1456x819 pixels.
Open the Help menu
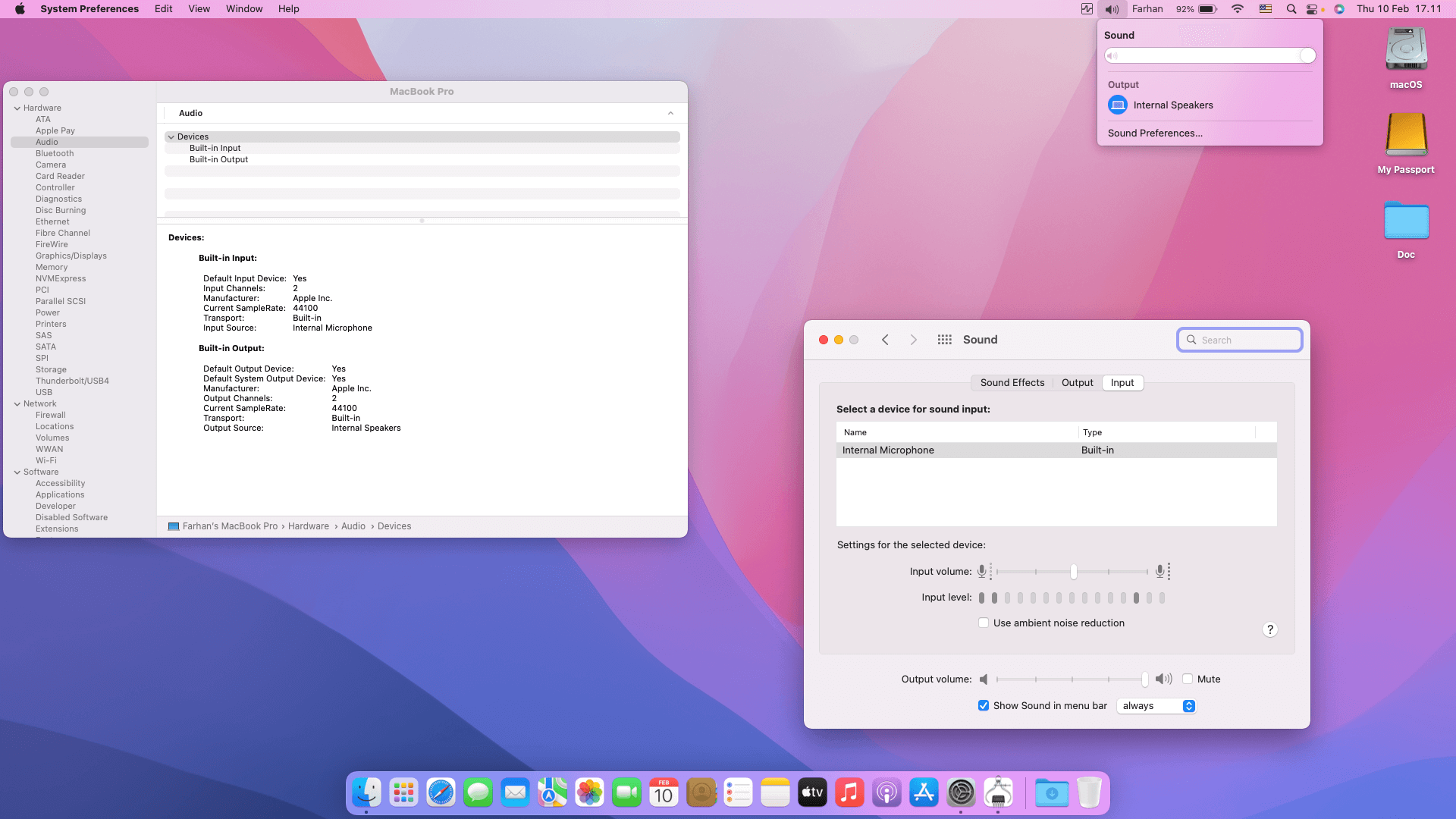tap(288, 9)
